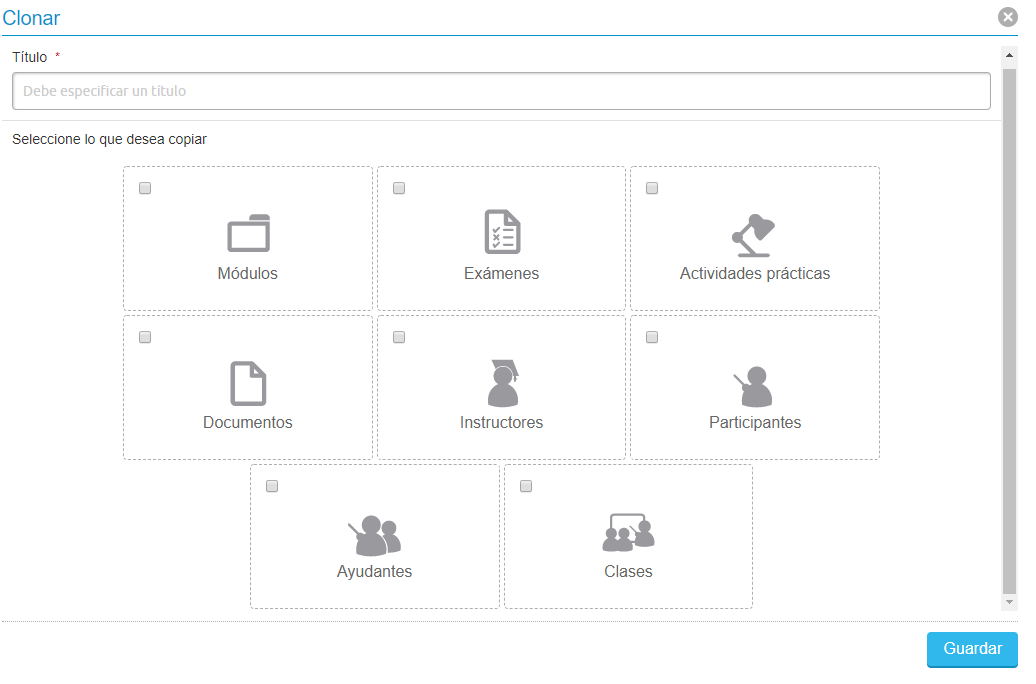The width and height of the screenshot is (1036, 684).
Task: Click the Ayudantes label
Action: [x=375, y=572]
